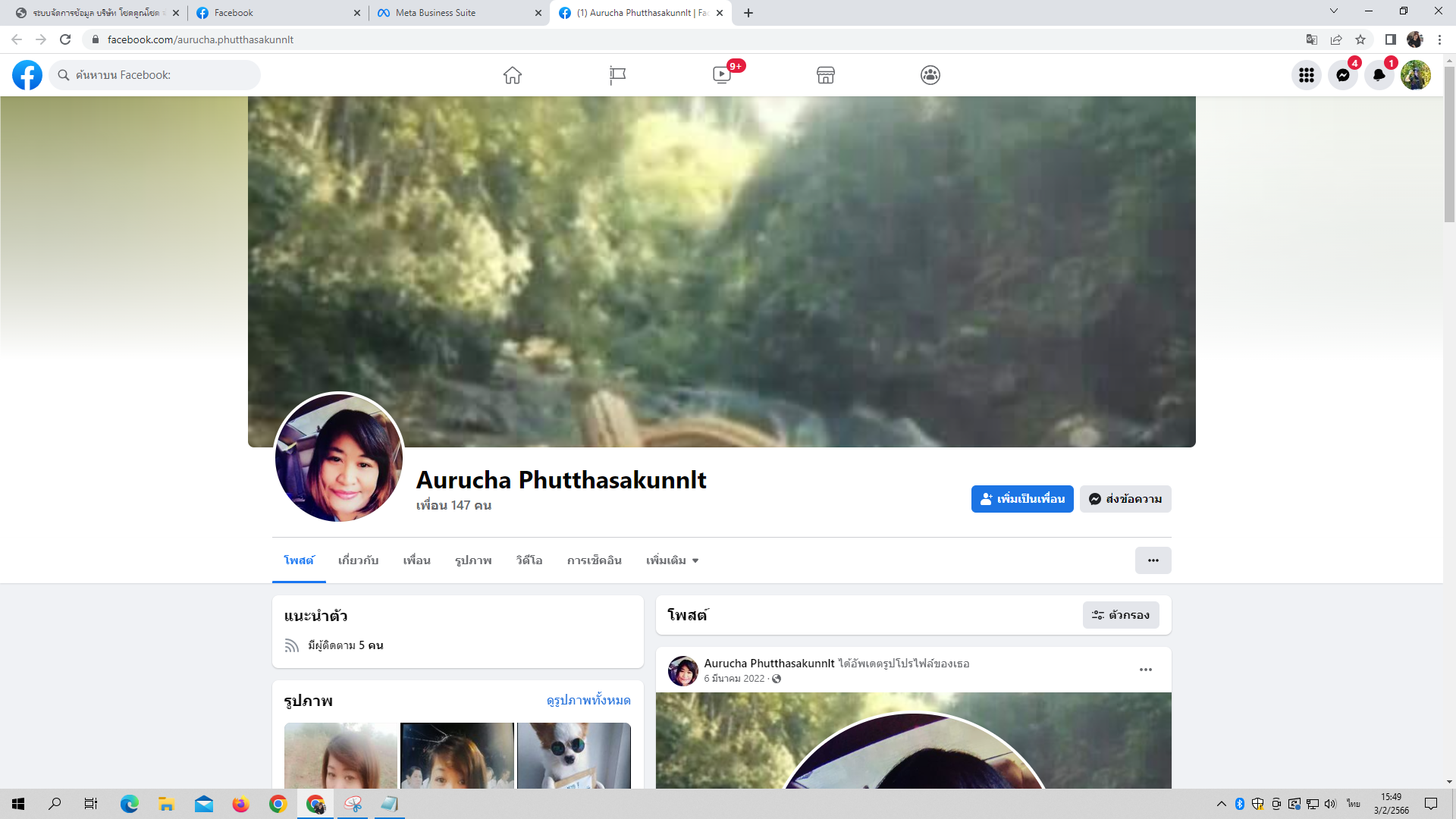The width and height of the screenshot is (1456, 819).
Task: Open Groups icon in top navigation
Action: (x=930, y=75)
